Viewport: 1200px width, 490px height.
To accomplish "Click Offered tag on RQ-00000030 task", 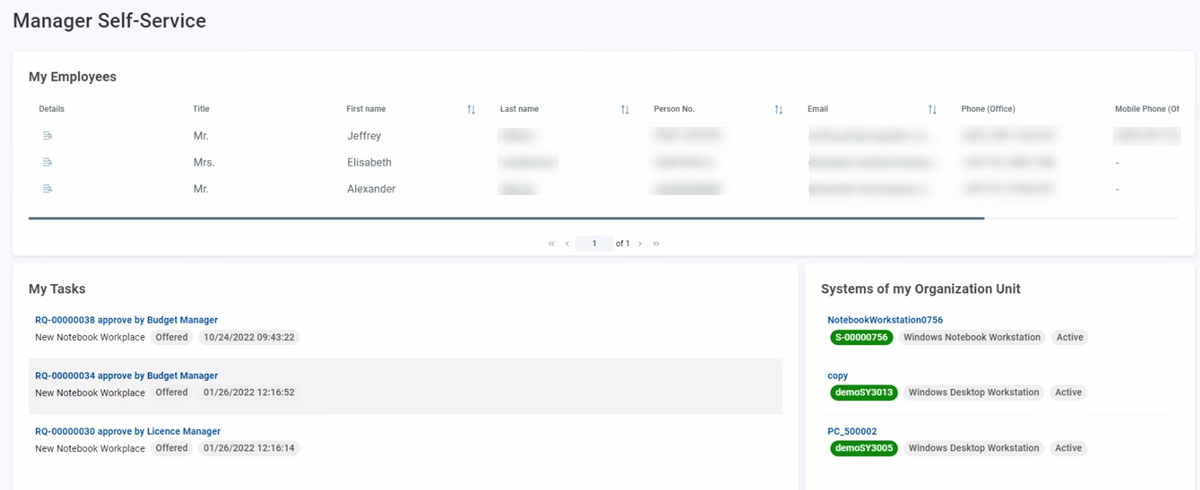I will (172, 448).
